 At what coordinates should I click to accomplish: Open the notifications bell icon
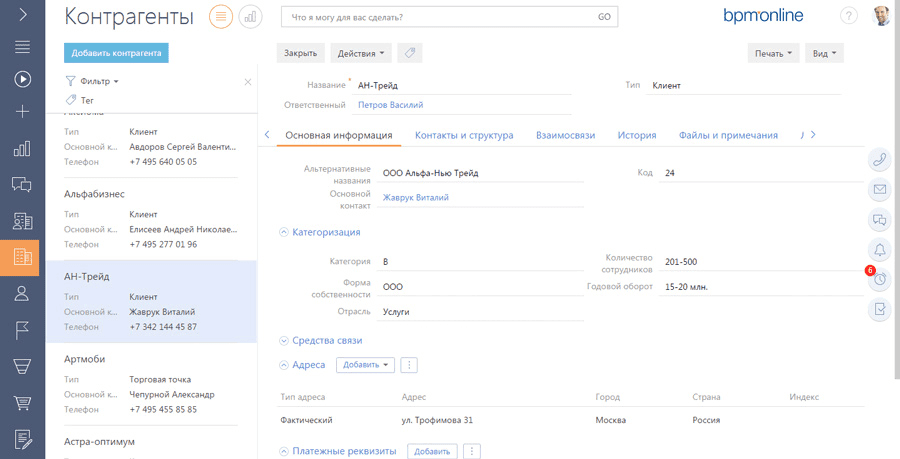point(879,250)
